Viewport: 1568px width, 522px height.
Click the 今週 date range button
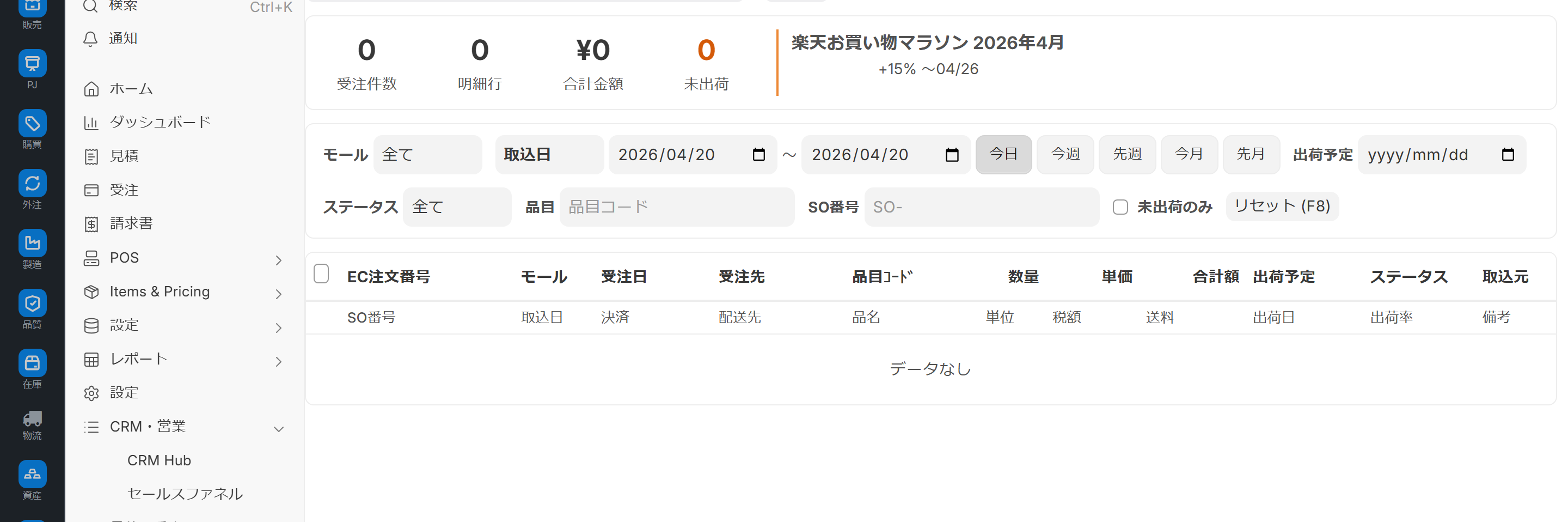click(1064, 155)
